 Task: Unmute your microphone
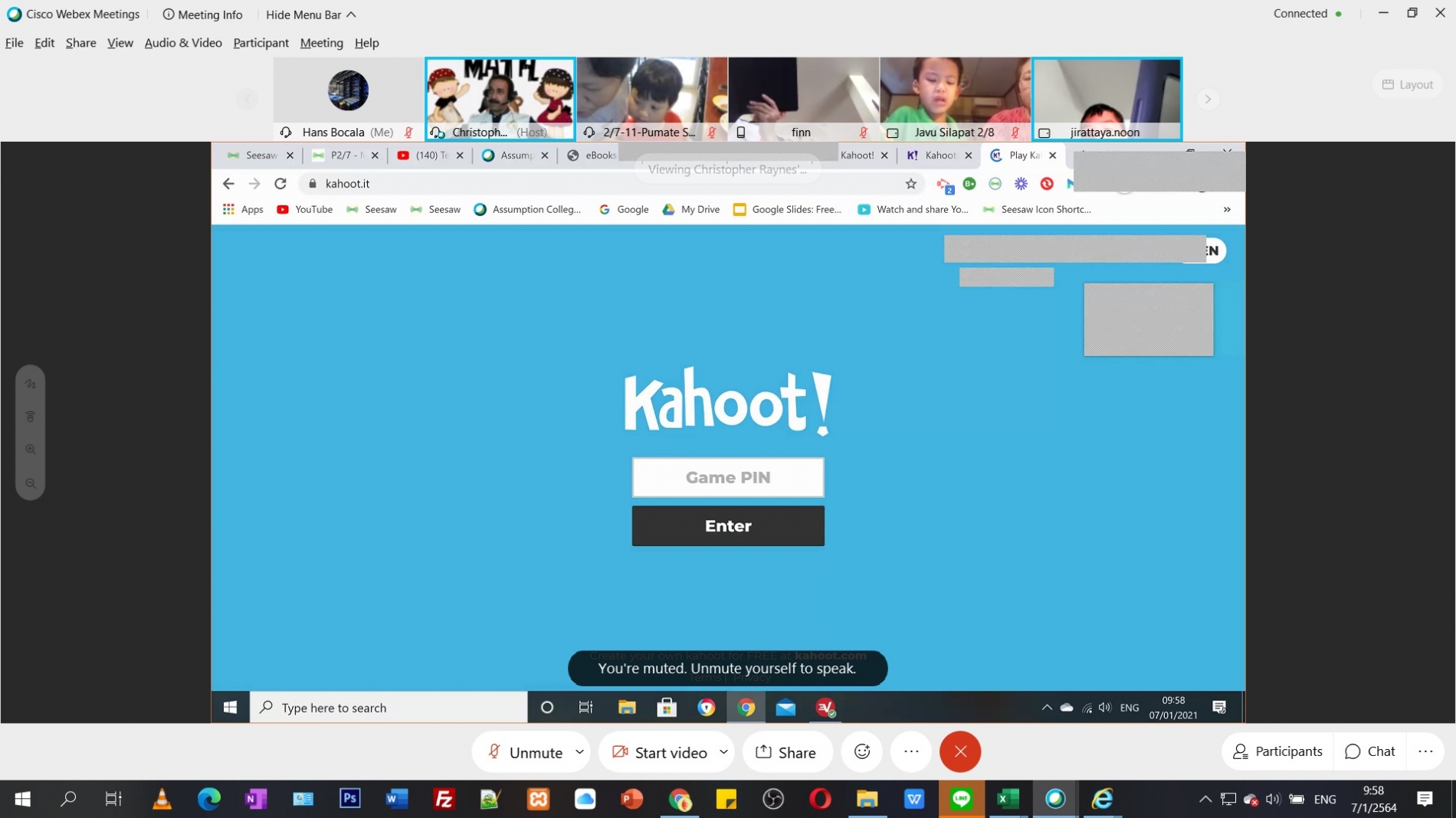[526, 752]
